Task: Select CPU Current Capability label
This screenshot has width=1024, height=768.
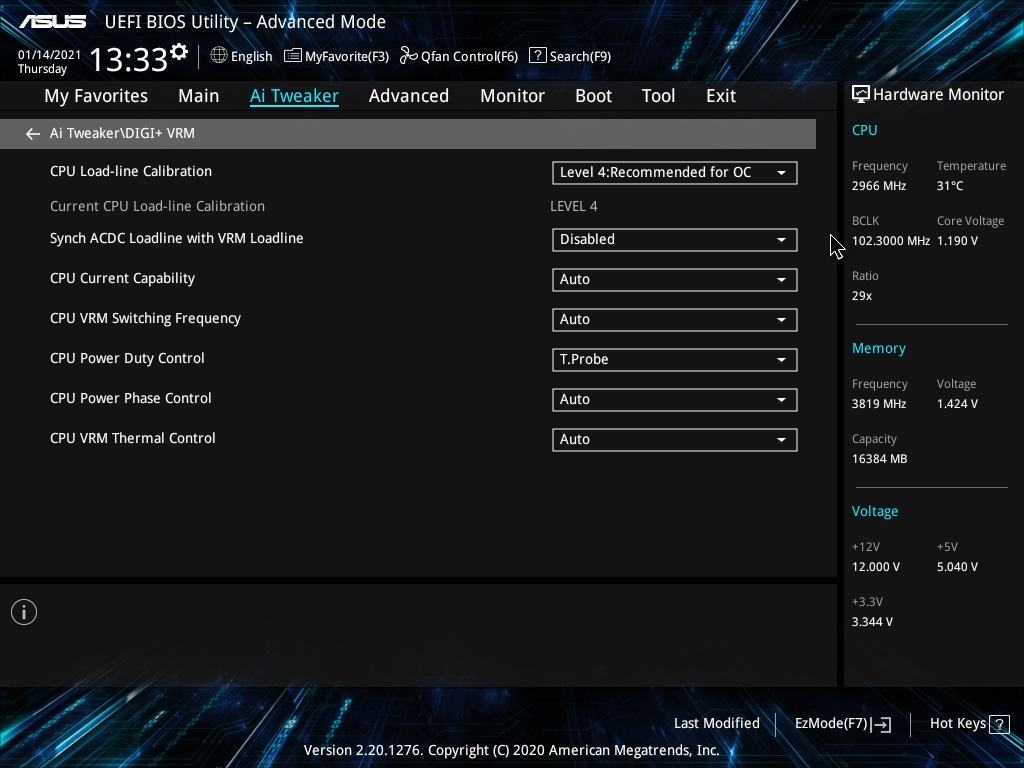Action: click(x=122, y=278)
